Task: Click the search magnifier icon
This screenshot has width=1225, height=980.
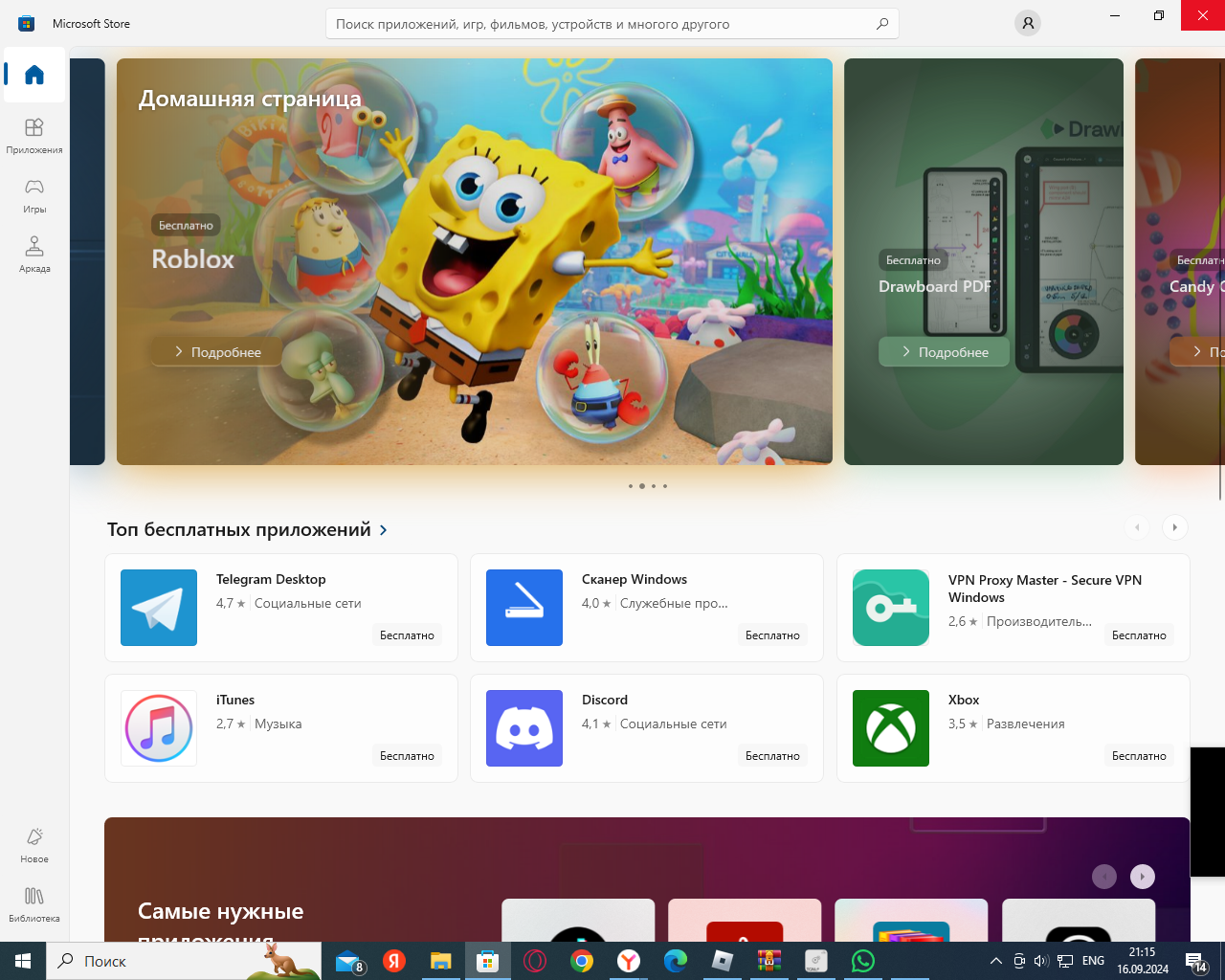Action: 882,24
